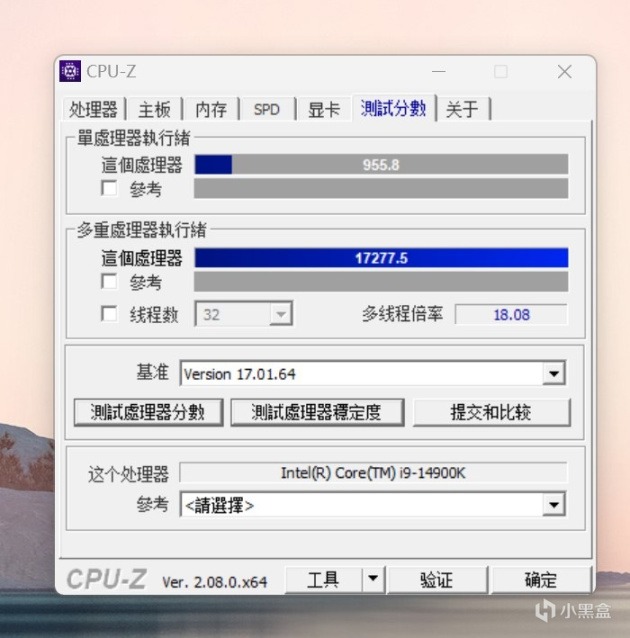Click the CPU-Z app icon in title bar

(70, 71)
